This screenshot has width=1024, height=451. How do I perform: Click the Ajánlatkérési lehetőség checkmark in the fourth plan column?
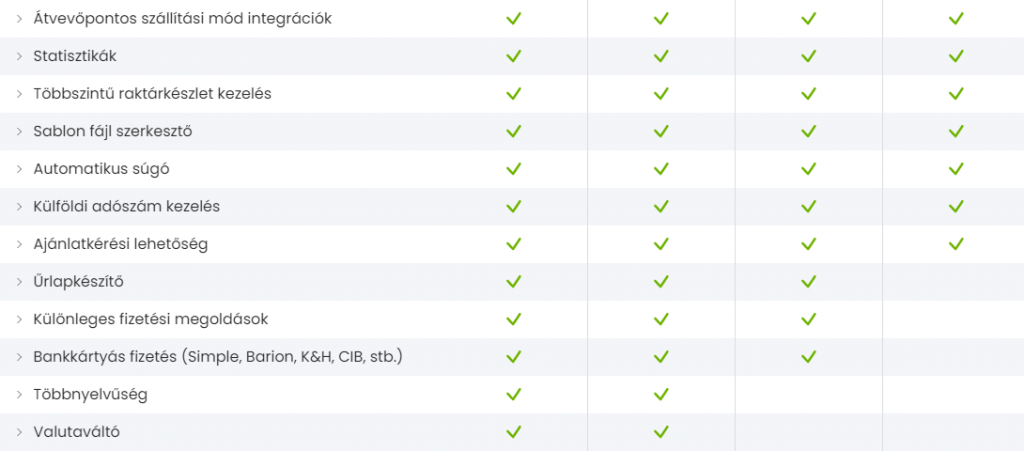(x=956, y=244)
